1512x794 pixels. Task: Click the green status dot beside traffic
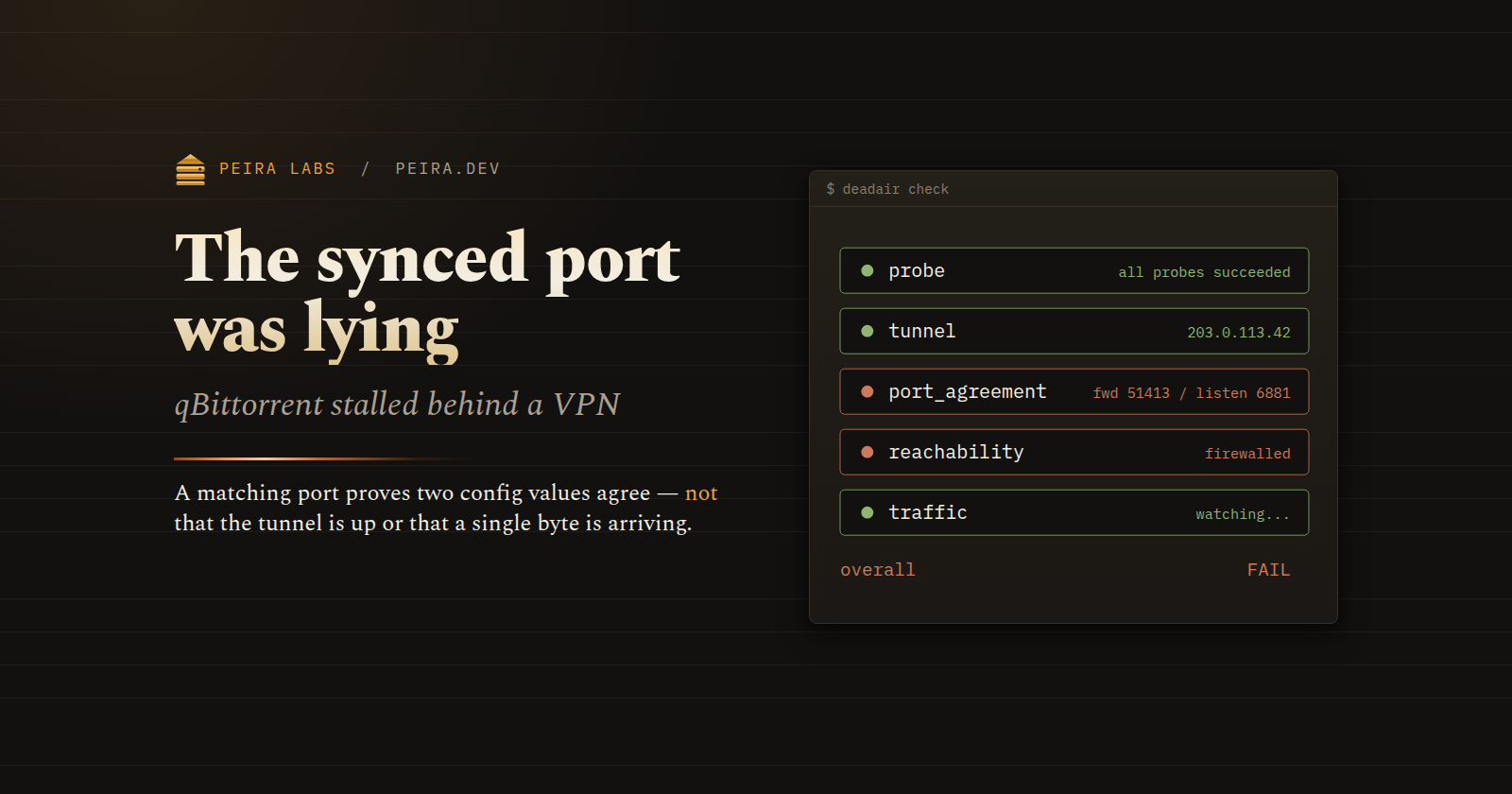[868, 513]
